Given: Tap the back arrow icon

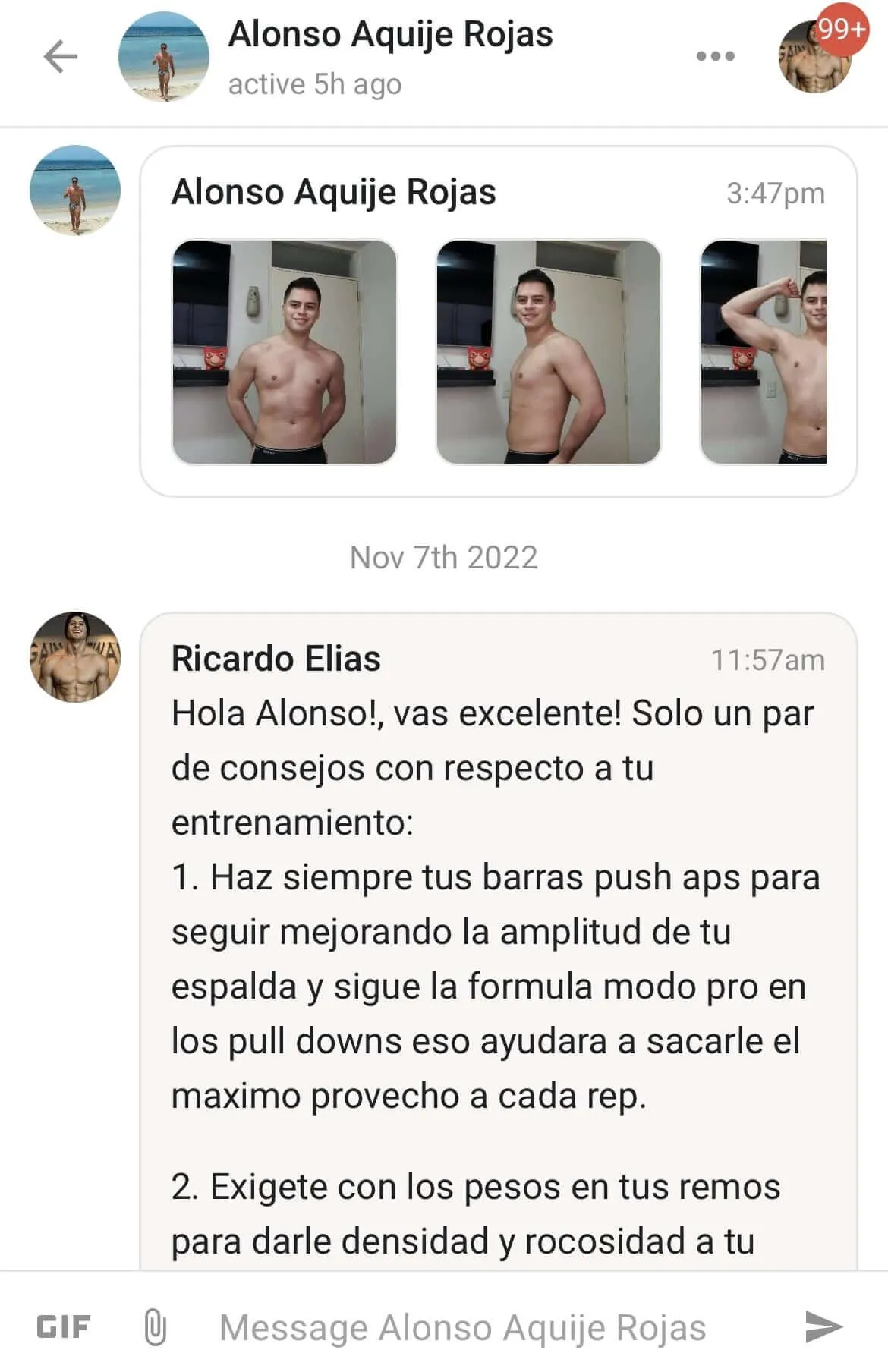Looking at the screenshot, I should [x=61, y=56].
